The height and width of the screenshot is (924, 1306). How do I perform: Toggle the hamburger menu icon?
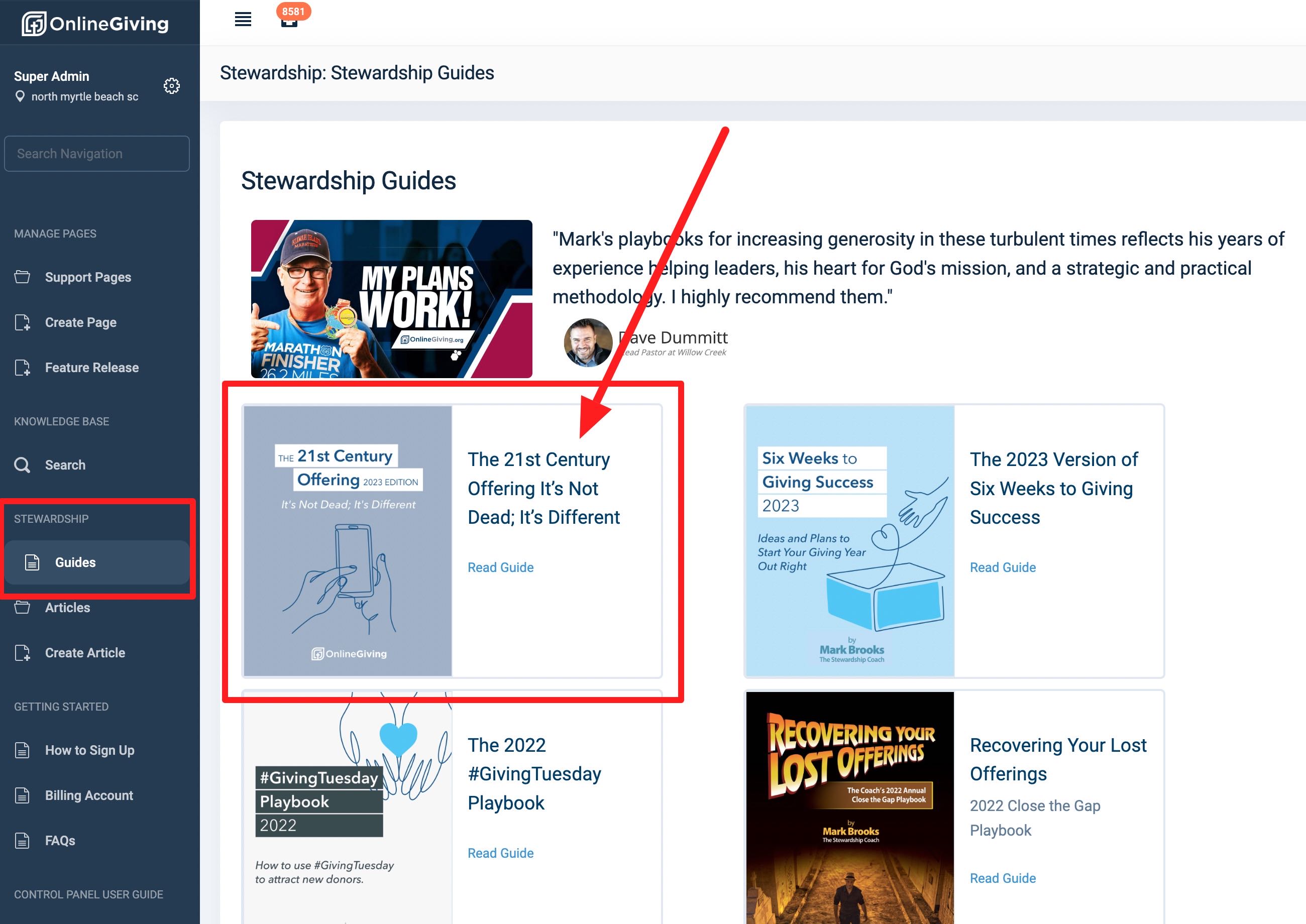click(243, 20)
